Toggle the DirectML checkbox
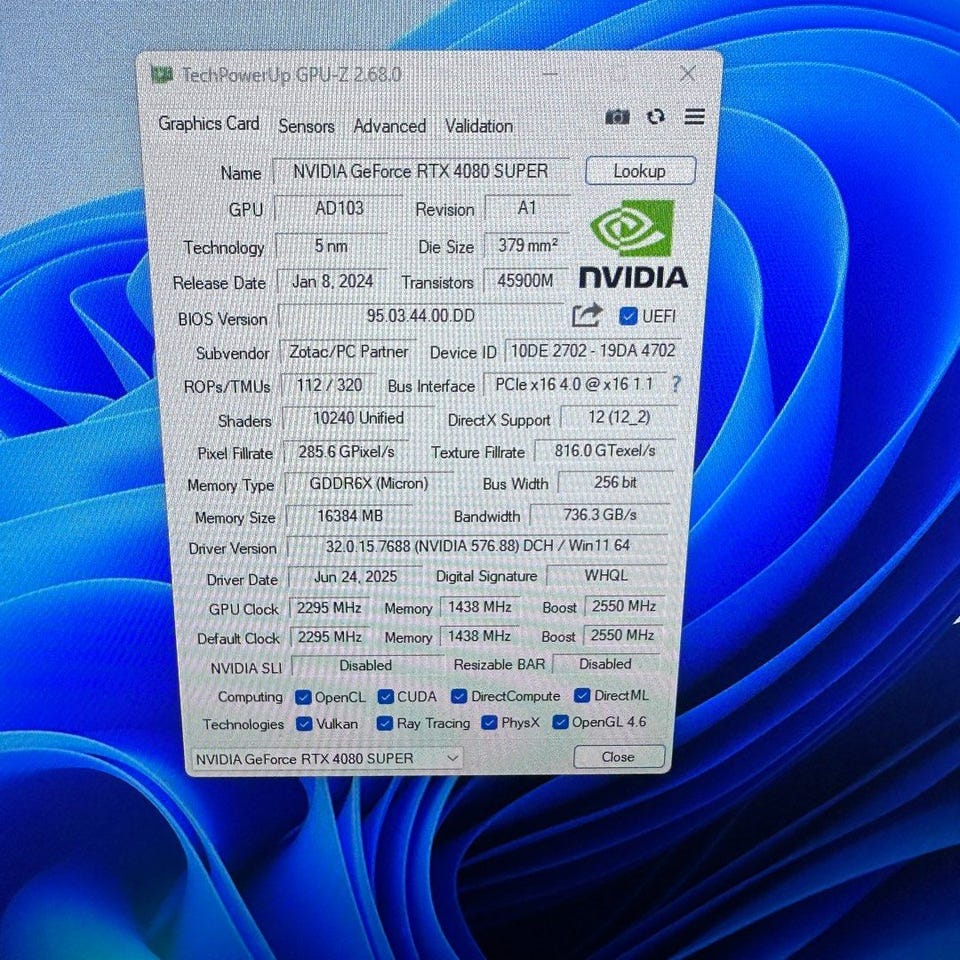Image resolution: width=960 pixels, height=960 pixels. (582, 696)
